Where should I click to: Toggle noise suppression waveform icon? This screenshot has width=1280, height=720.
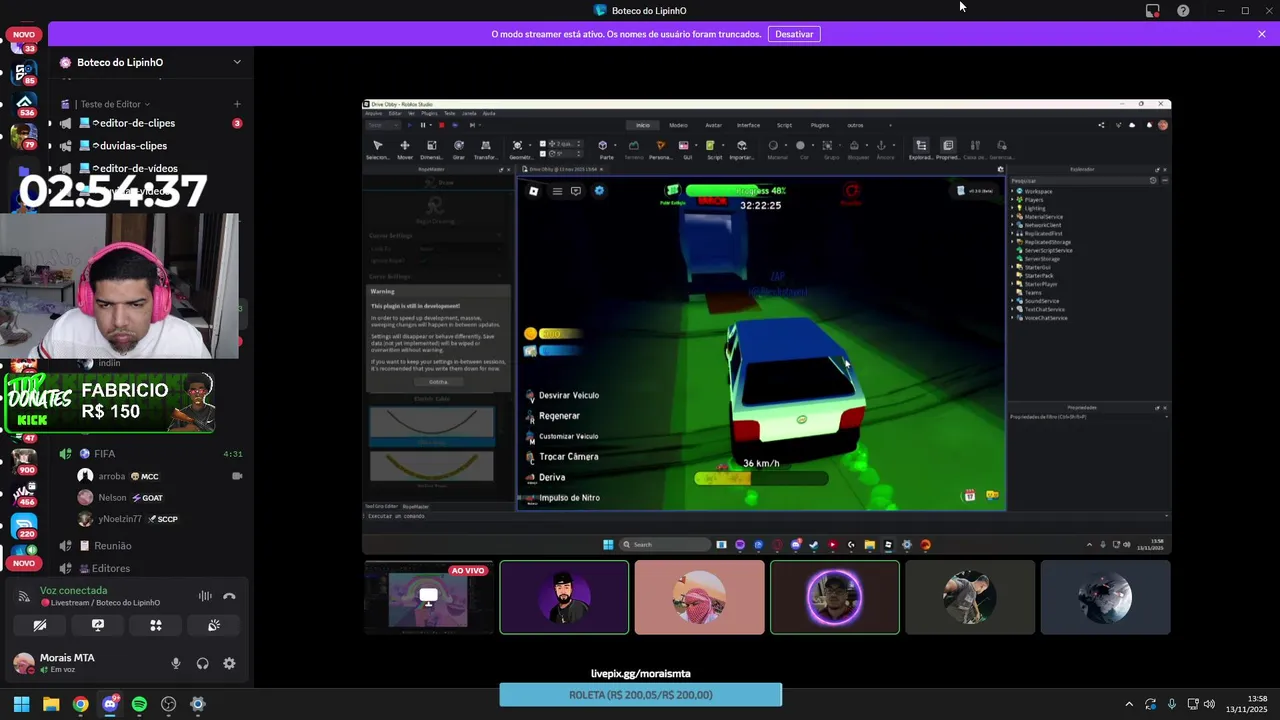[x=205, y=596]
